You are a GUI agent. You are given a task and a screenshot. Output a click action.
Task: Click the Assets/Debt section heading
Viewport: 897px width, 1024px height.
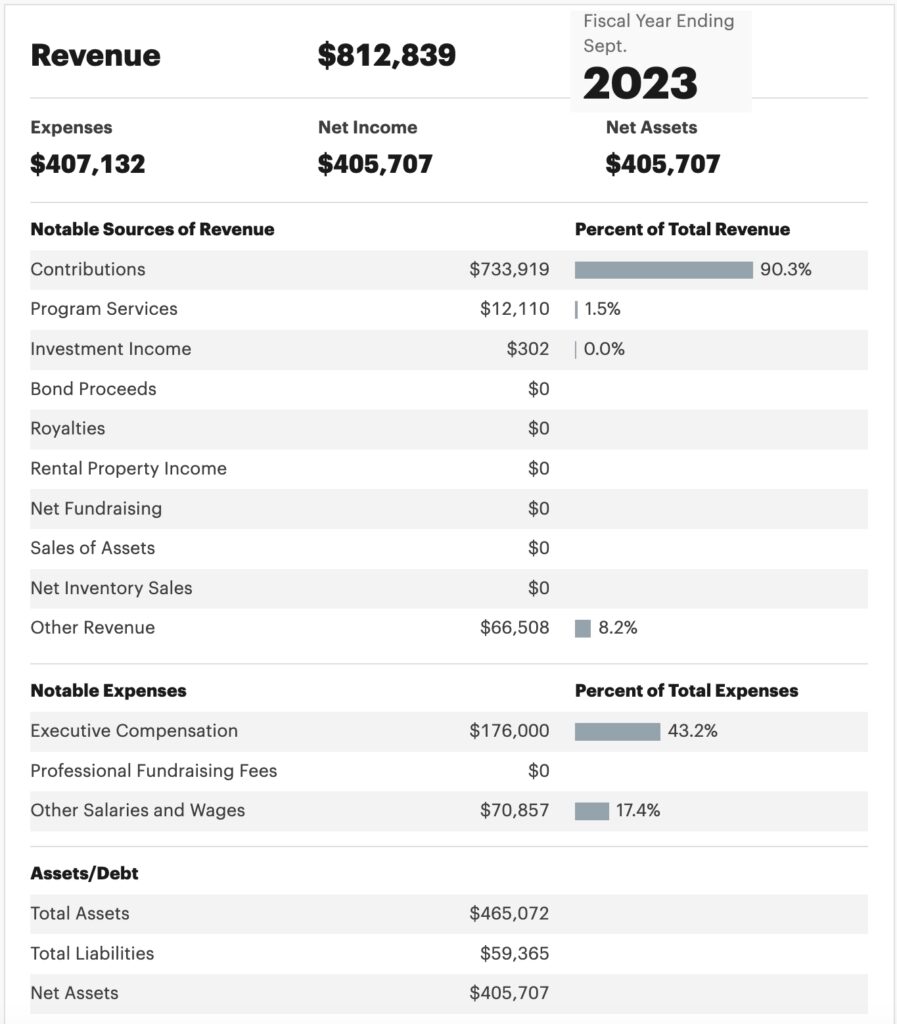click(x=84, y=874)
